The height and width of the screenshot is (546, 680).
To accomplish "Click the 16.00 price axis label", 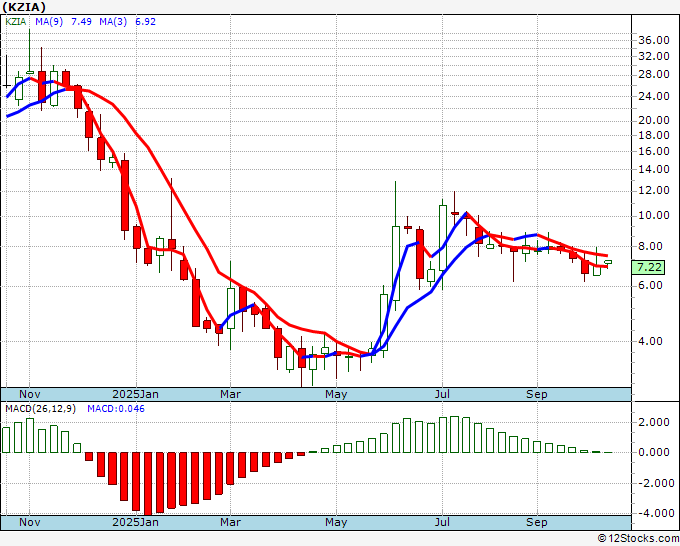I will 654,151.
